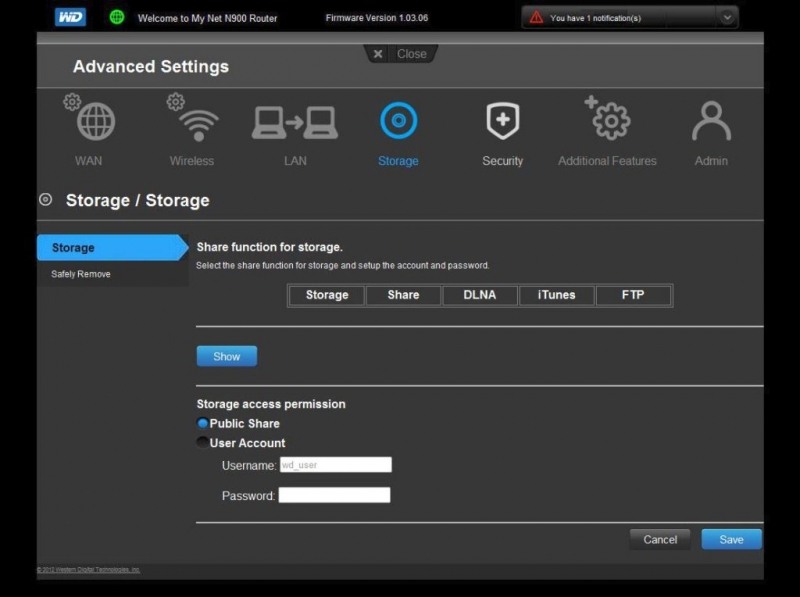Click the WD logo
Image resolution: width=800 pixels, height=597 pixels.
[x=70, y=17]
